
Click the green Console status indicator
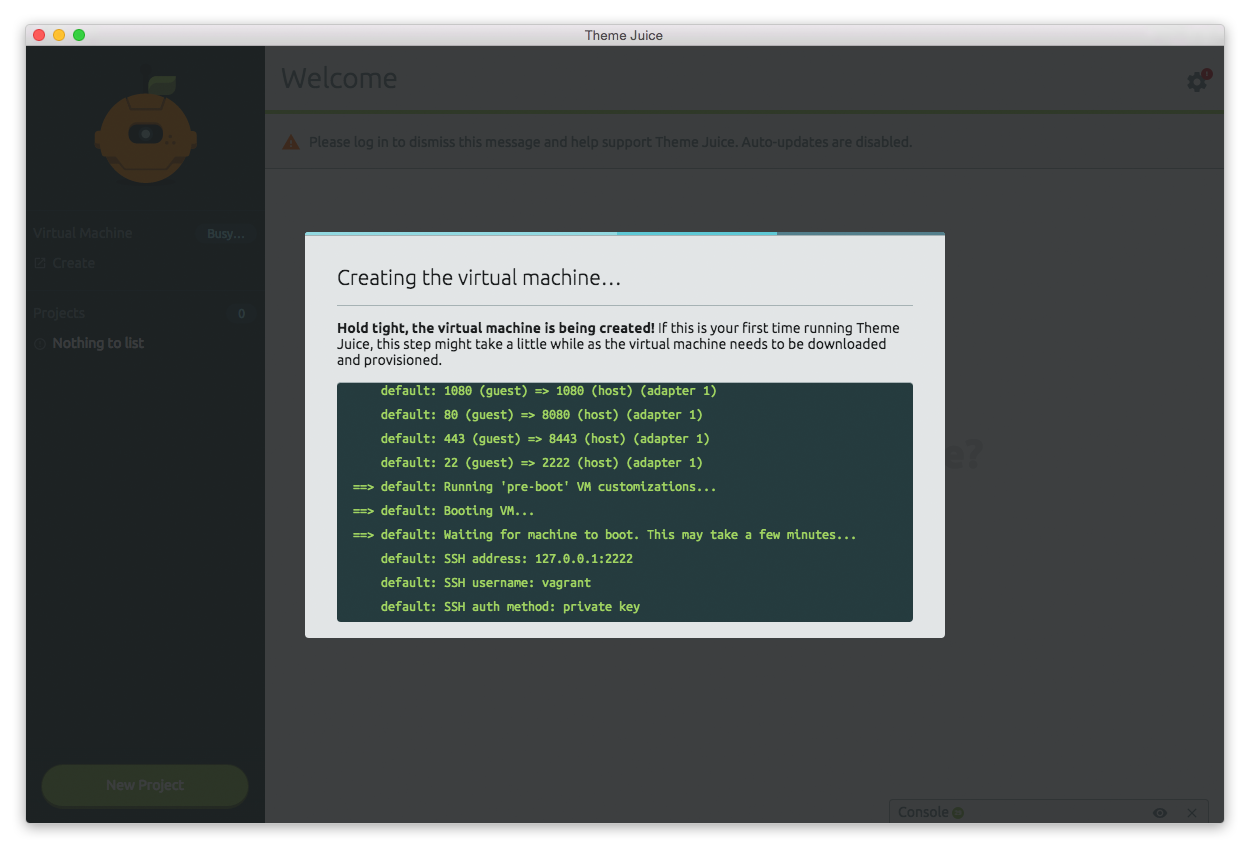(x=958, y=813)
